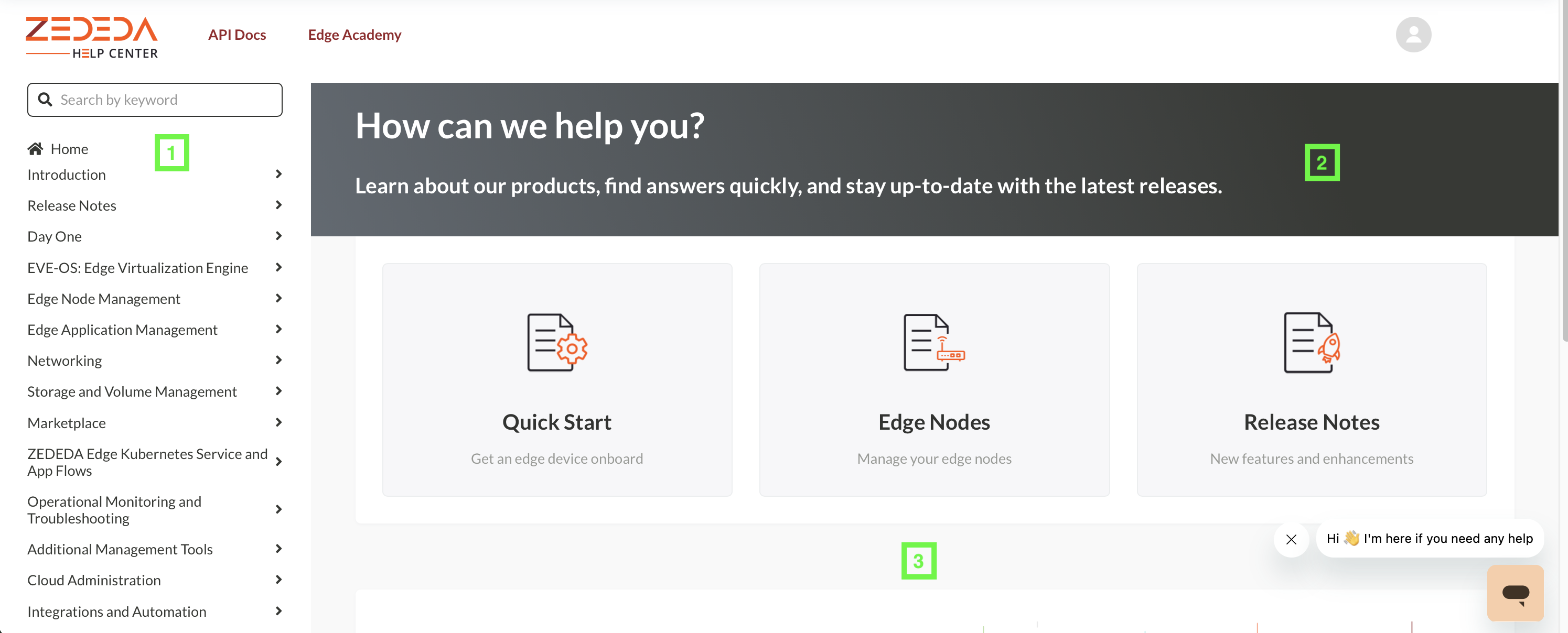
Task: Open the Edge Node Management link
Action: [104, 299]
